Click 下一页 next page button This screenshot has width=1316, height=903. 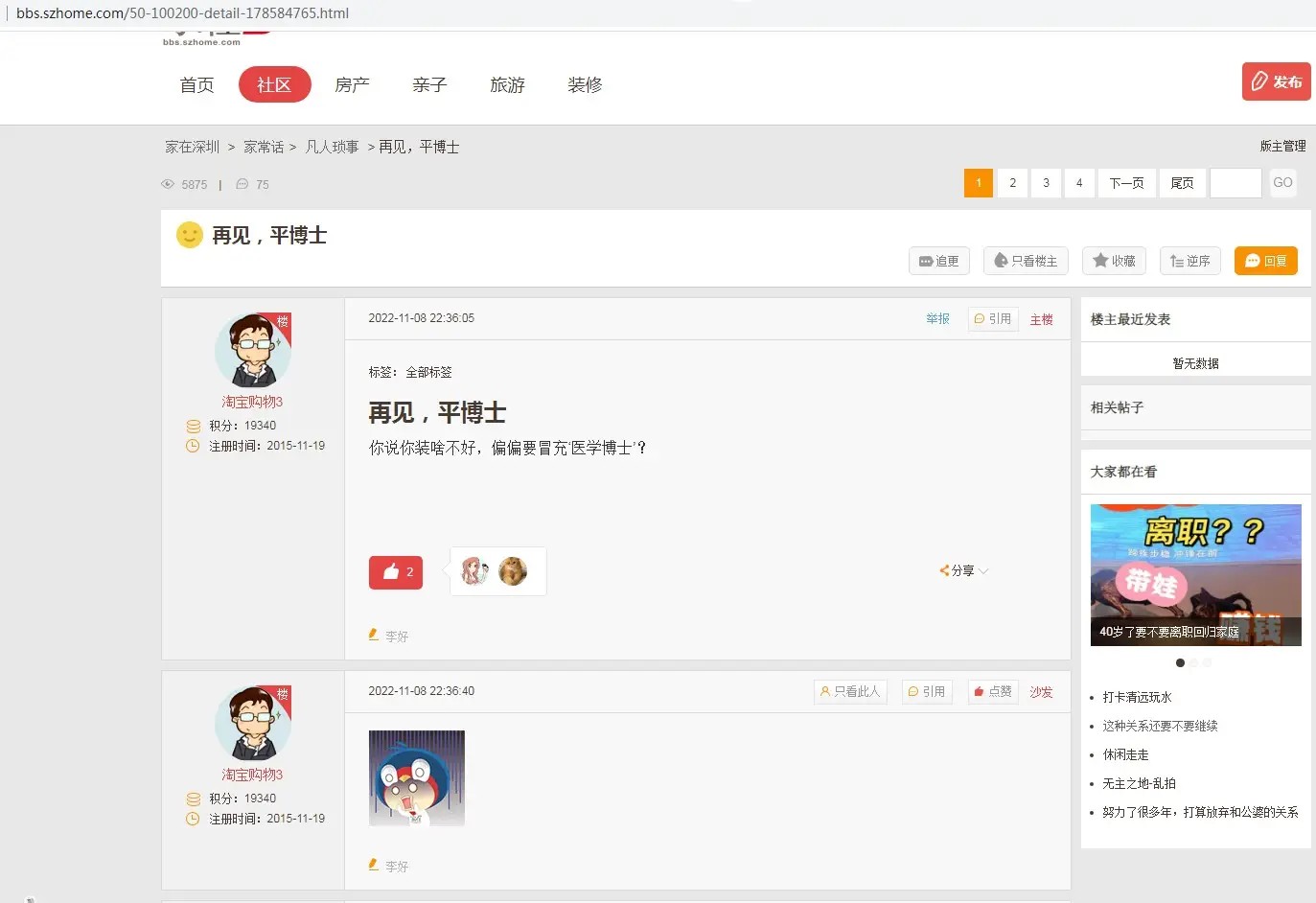1126,183
